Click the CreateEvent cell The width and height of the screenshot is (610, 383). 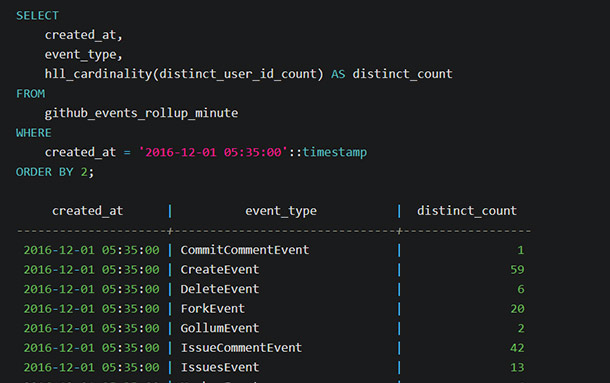pos(220,269)
